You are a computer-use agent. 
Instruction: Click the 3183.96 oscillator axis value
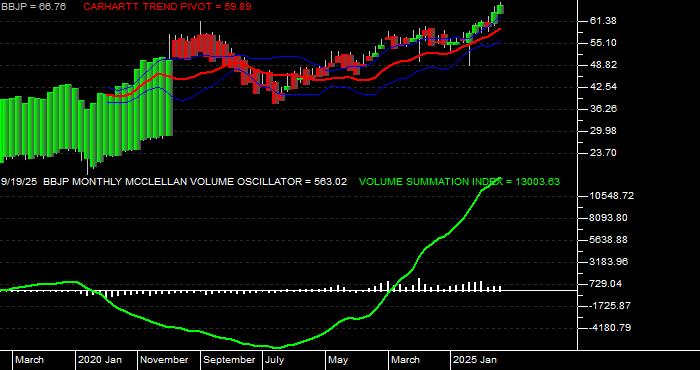coord(609,262)
